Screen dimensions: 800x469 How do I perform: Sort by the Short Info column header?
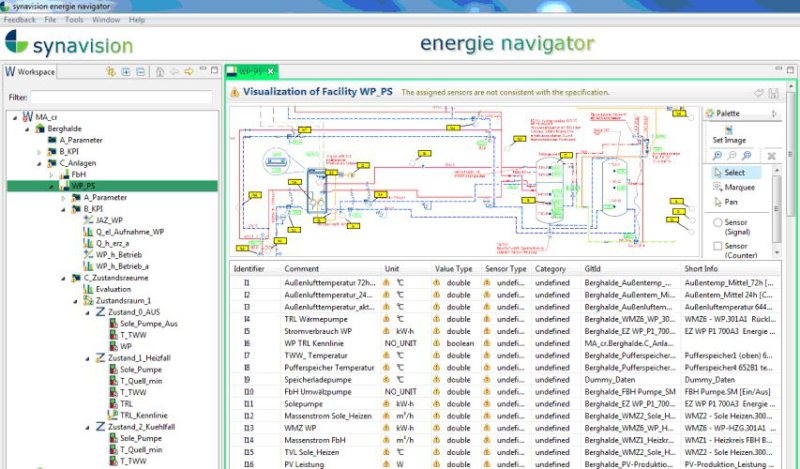click(x=701, y=268)
